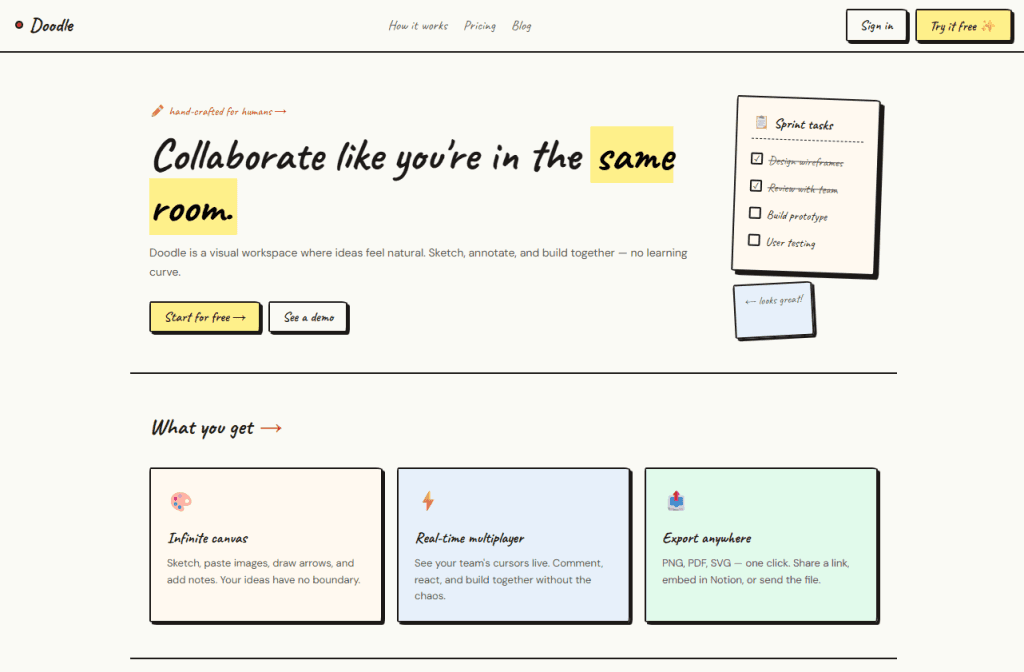This screenshot has height=672, width=1024.
Task: Click the Sign in button
Action: click(876, 25)
